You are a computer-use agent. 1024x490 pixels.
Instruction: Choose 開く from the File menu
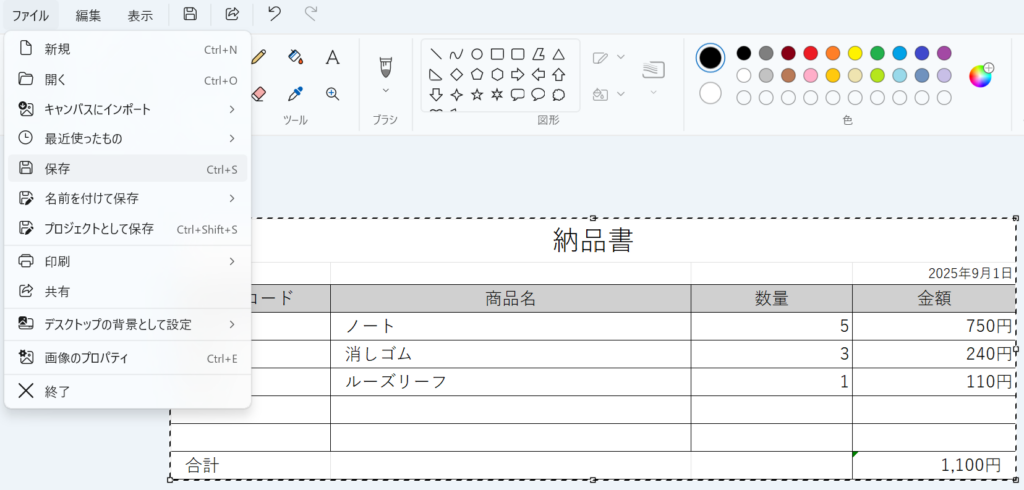[127, 80]
